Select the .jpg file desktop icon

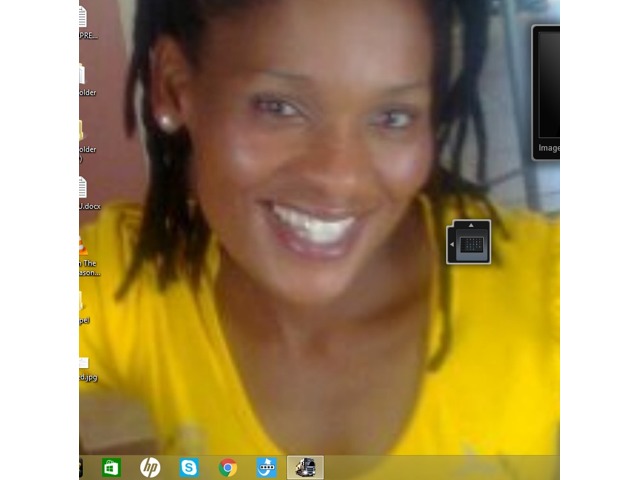coord(84,363)
